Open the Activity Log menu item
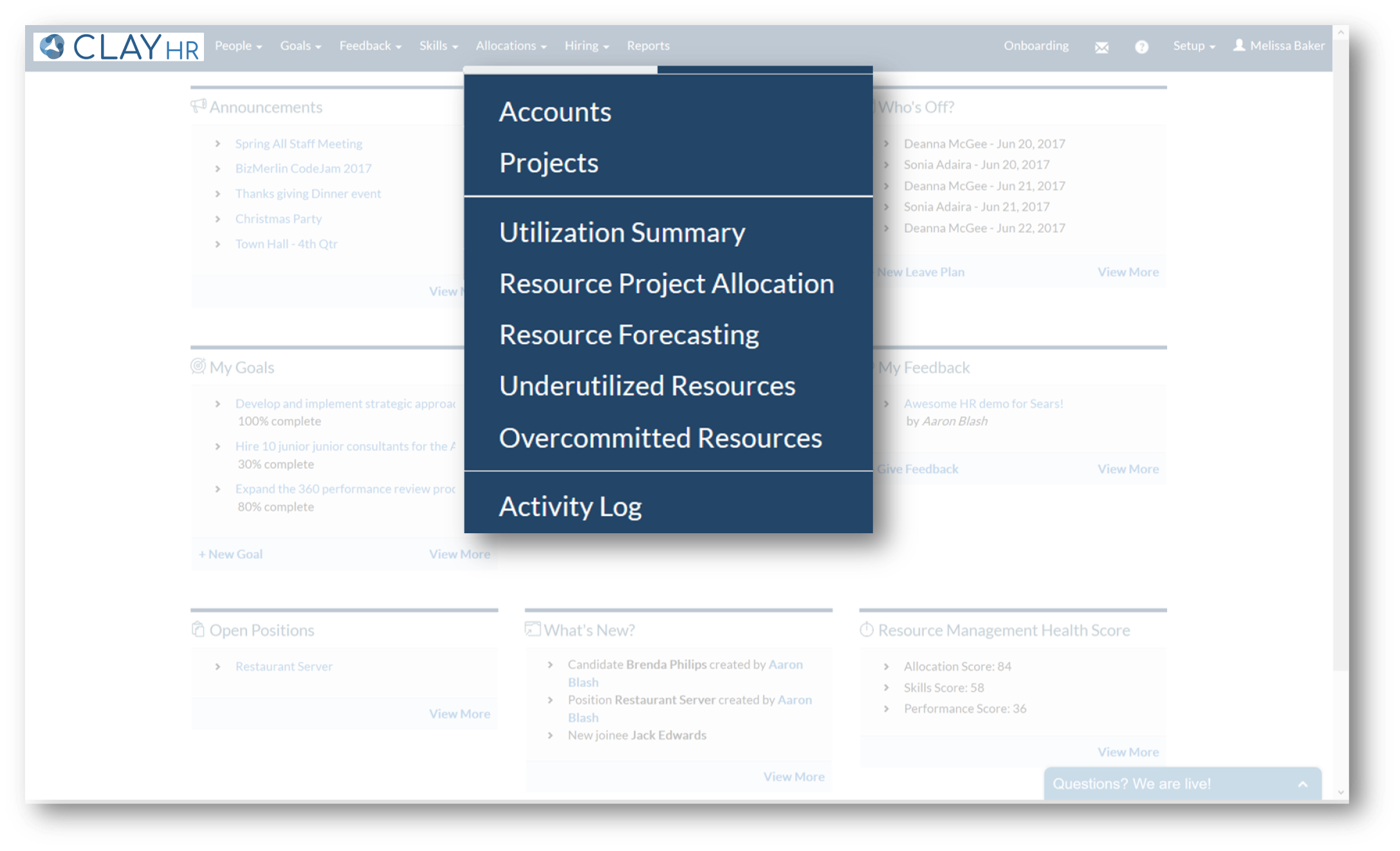1400x851 pixels. click(570, 506)
